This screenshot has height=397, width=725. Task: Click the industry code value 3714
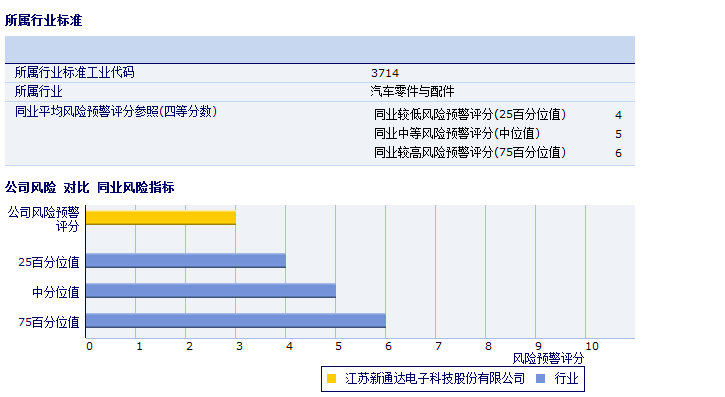click(x=385, y=73)
